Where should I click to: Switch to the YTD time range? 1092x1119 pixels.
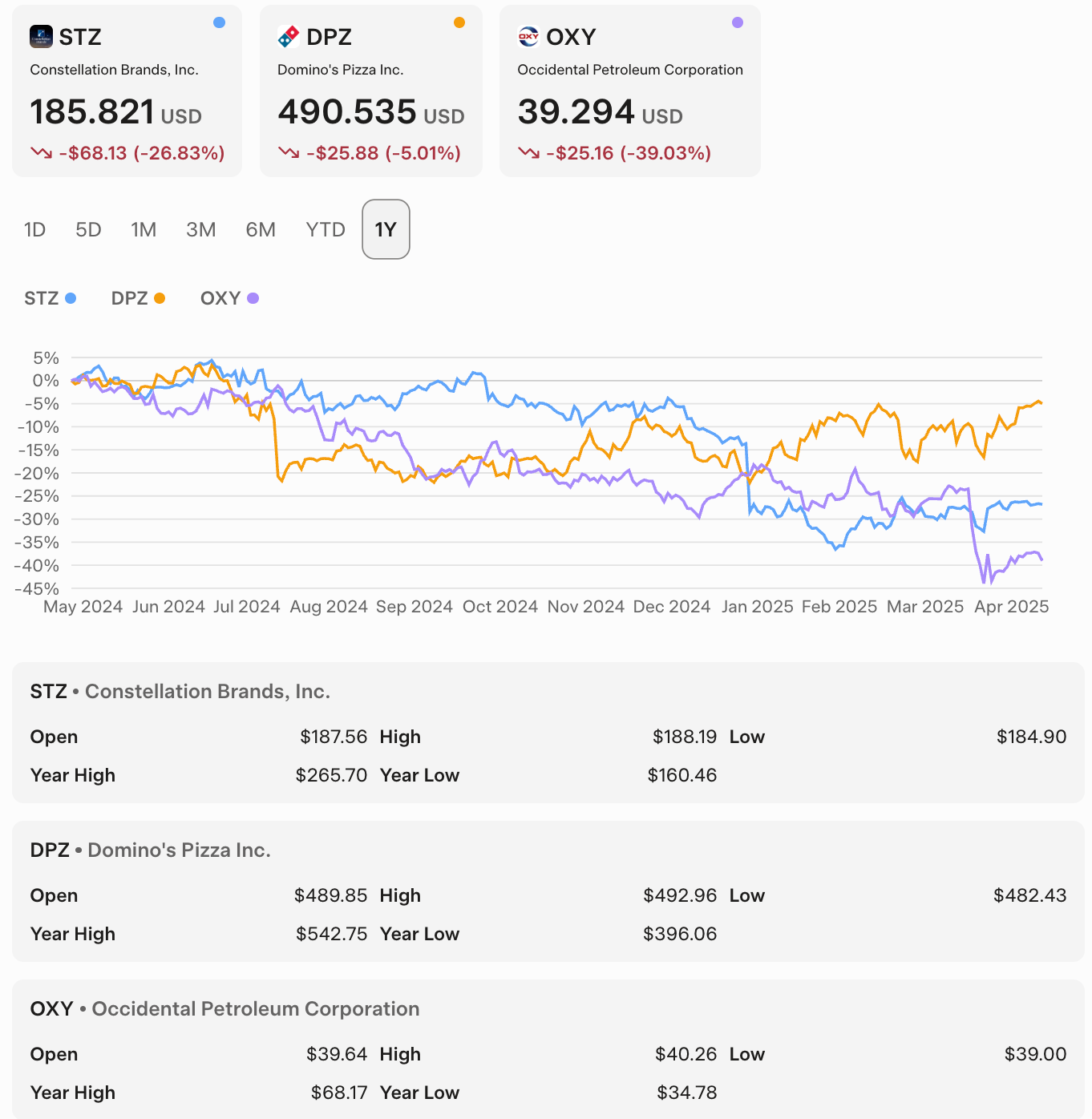[x=324, y=229]
